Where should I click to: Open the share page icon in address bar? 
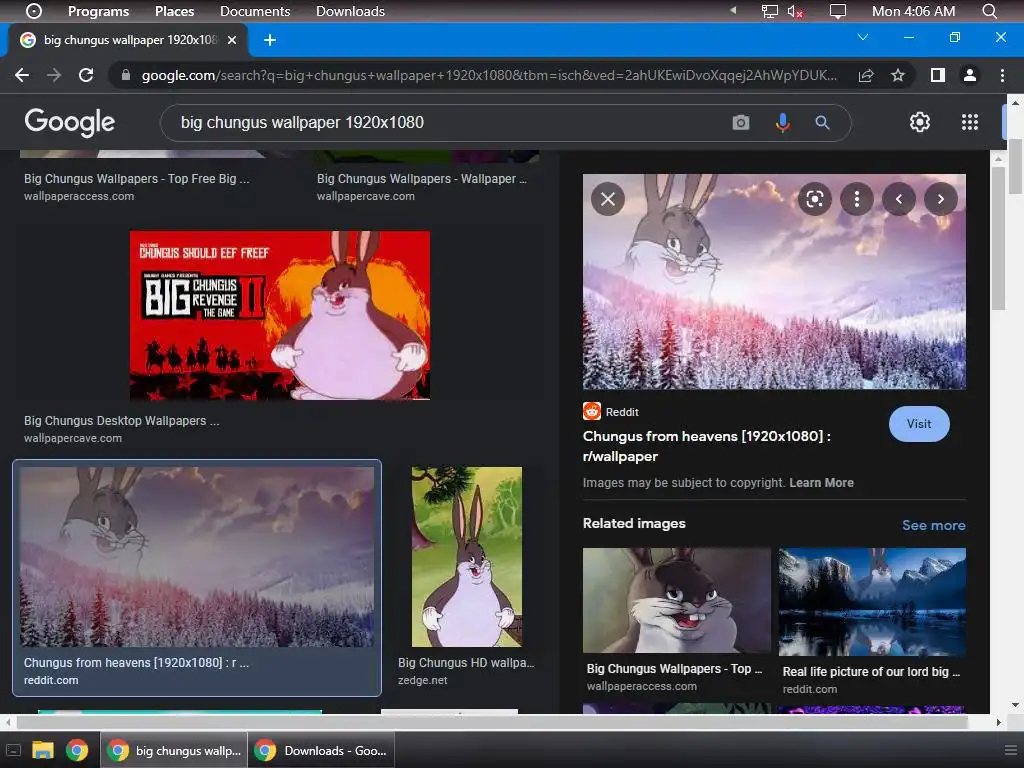[x=866, y=75]
